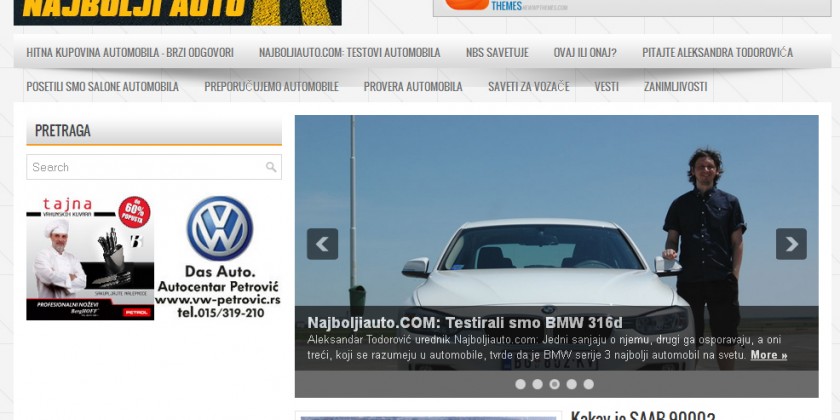840x420 pixels.
Task: Open the Volkswagen Autocentar Petrović ad
Action: (x=218, y=258)
